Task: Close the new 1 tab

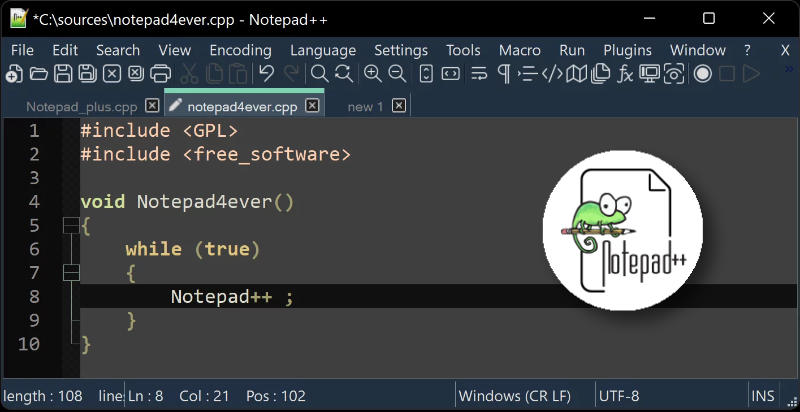Action: pyautogui.click(x=399, y=106)
